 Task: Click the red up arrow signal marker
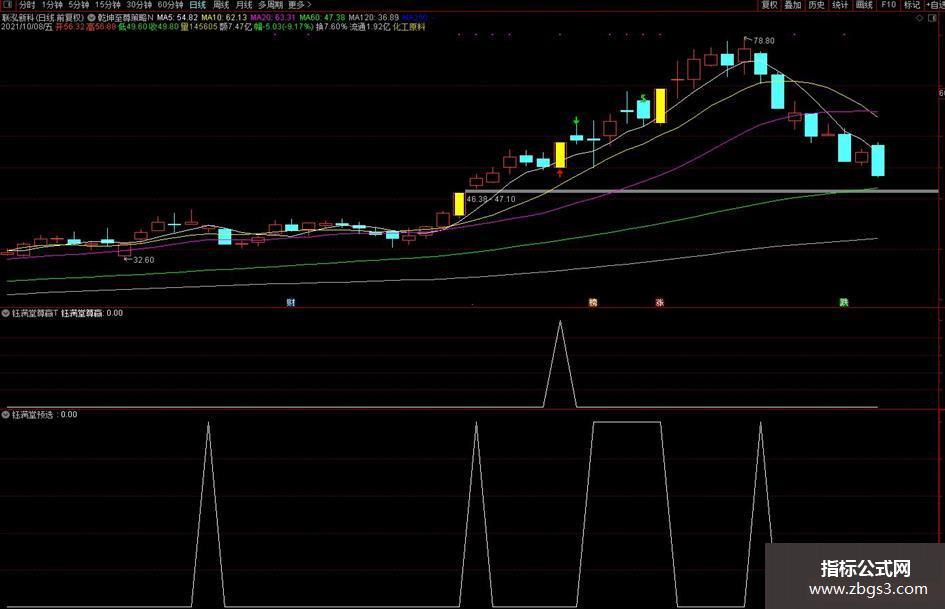click(x=560, y=173)
